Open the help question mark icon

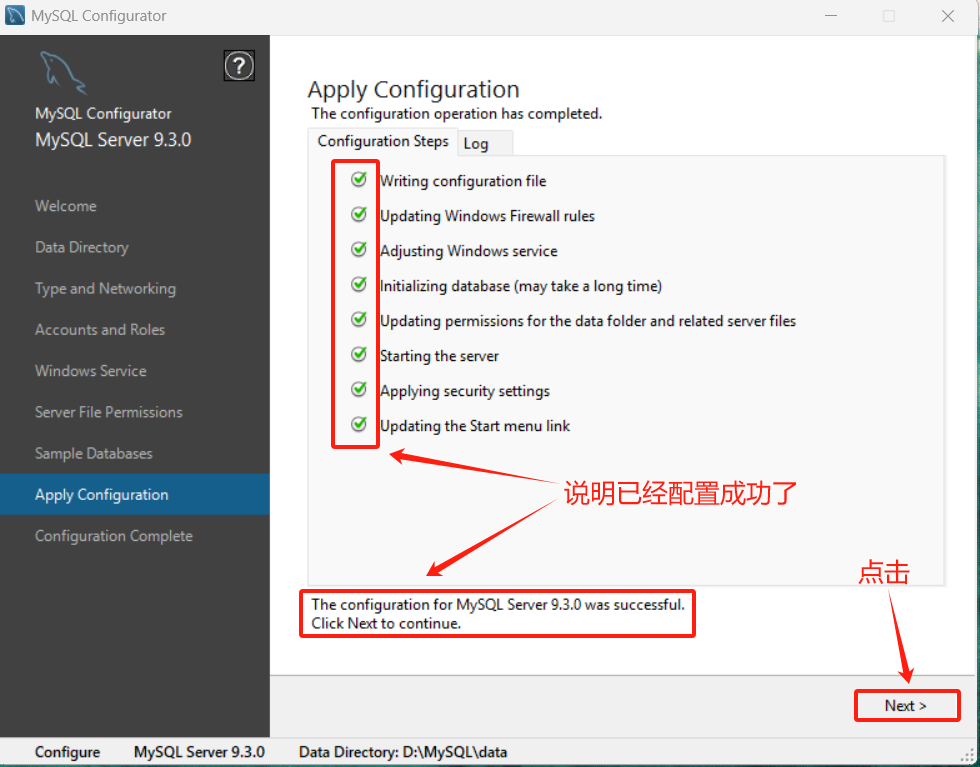tap(239, 66)
